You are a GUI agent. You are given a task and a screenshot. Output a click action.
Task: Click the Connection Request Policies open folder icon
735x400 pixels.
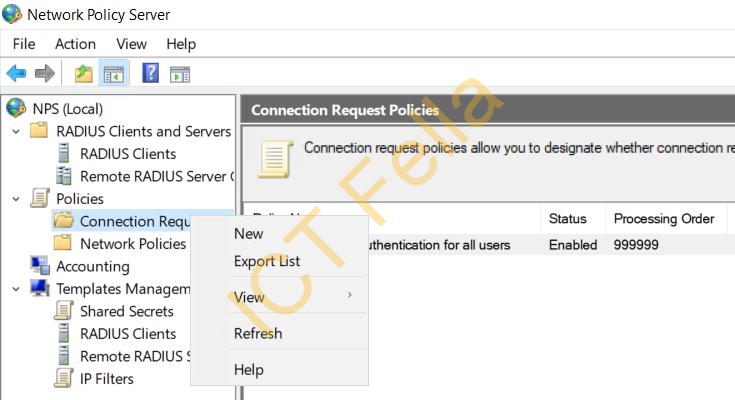click(64, 220)
